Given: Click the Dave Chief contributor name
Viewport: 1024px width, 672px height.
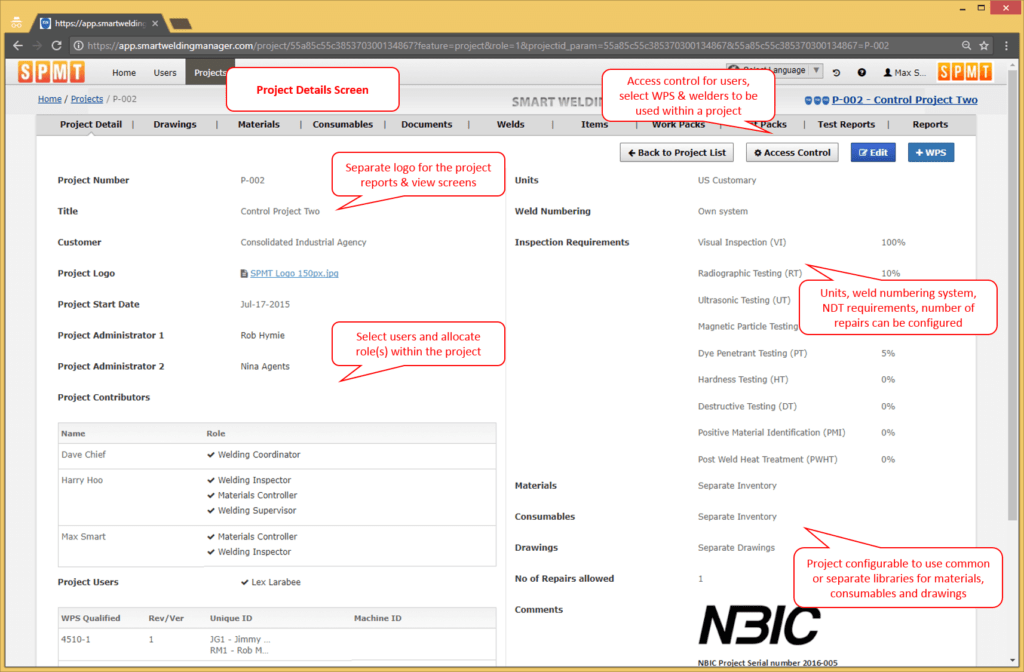Looking at the screenshot, I should click(x=83, y=455).
